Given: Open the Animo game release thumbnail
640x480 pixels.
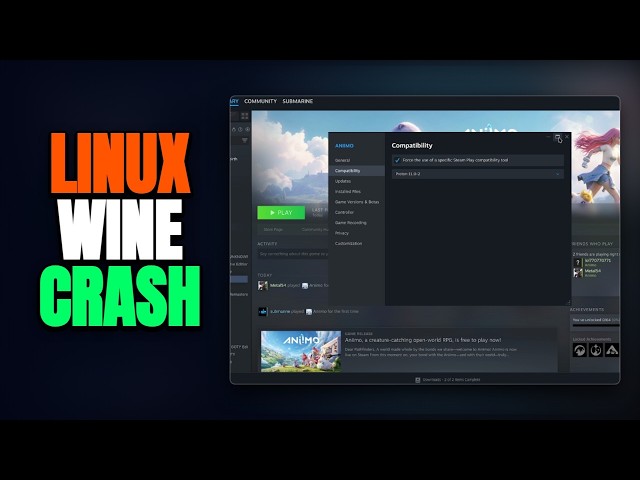Looking at the screenshot, I should 301,351.
